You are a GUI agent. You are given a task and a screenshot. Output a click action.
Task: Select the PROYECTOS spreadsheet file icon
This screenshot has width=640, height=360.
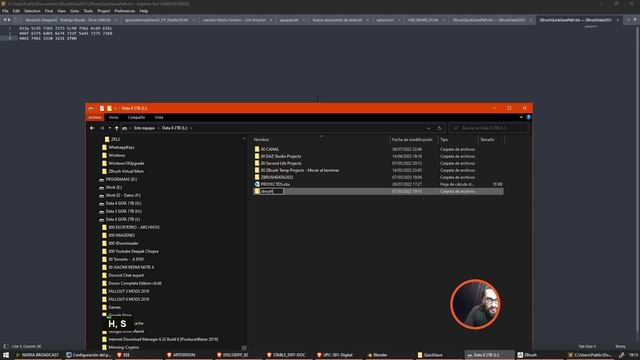point(257,184)
